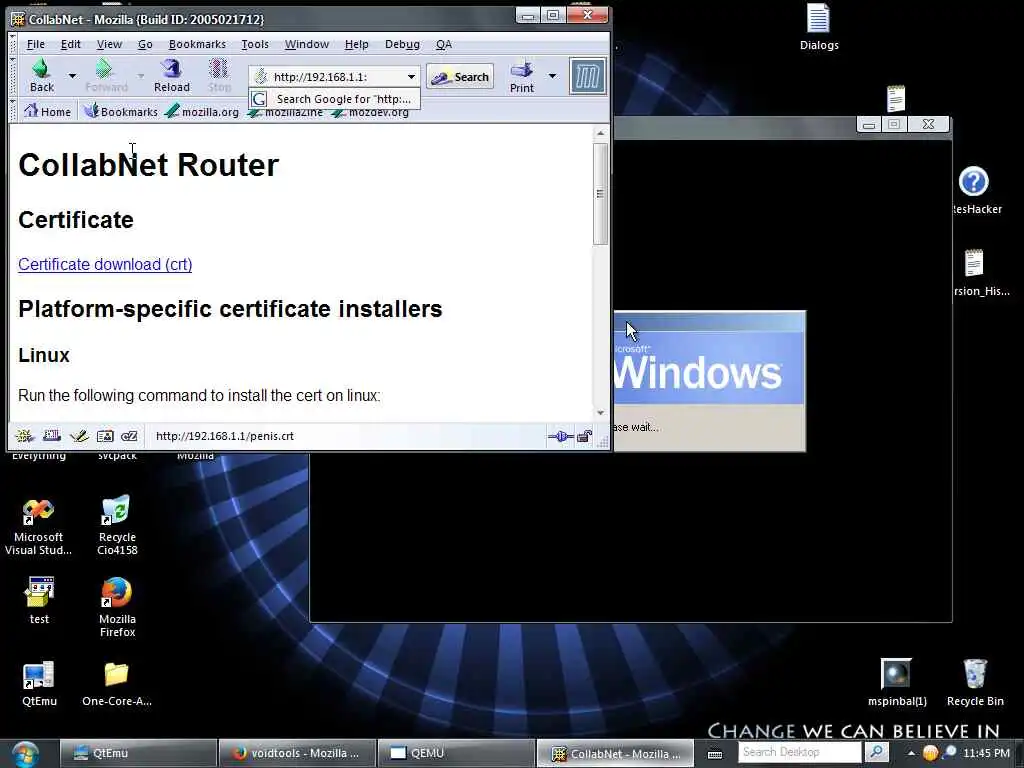Select the Mozilla Firefox desktop shortcut
The image size is (1024, 768).
(117, 607)
